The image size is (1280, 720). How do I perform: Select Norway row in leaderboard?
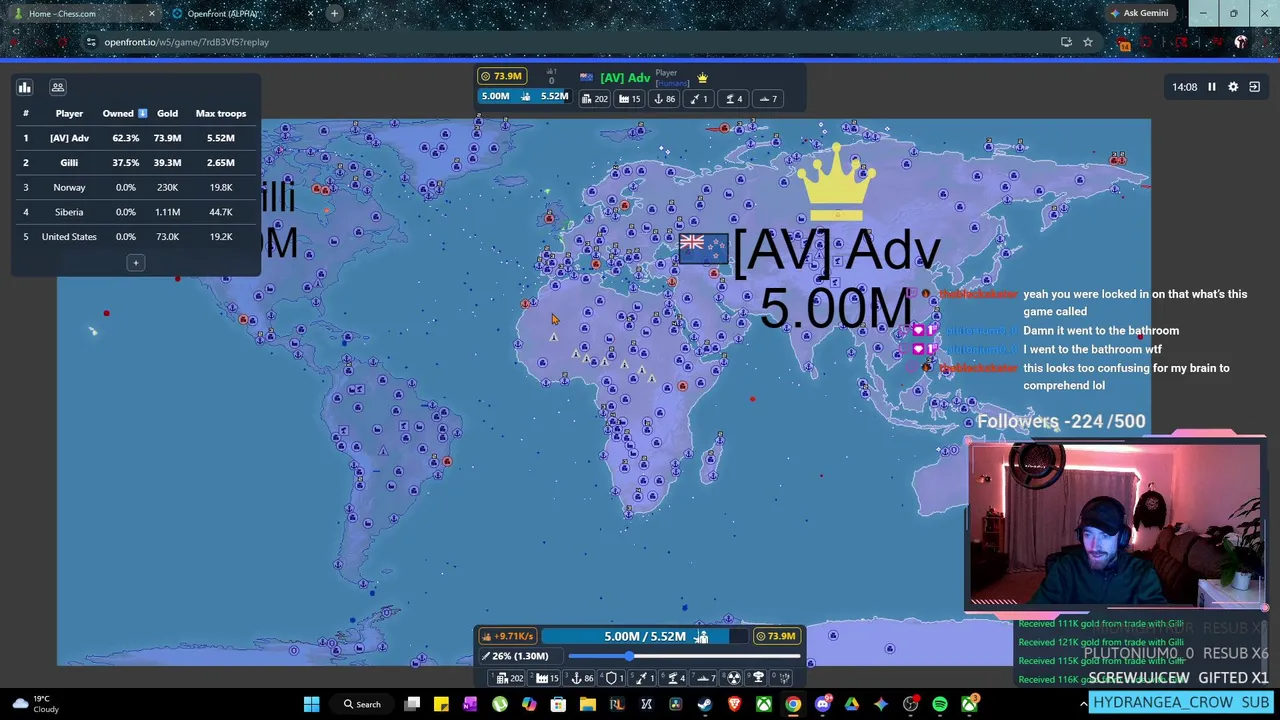[135, 187]
